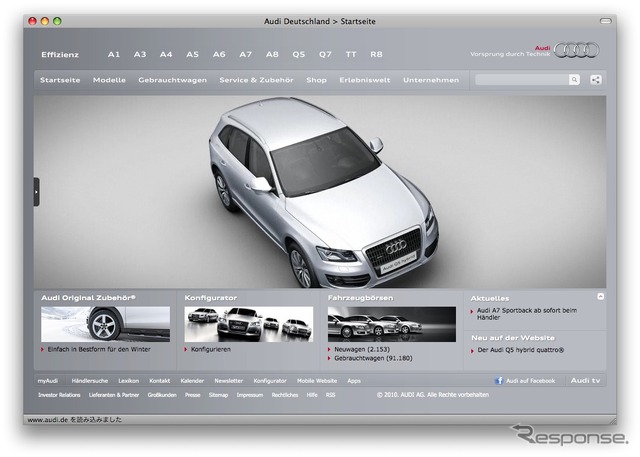Open the A8 model menu
This screenshot has height=457, width=640.
point(272,54)
